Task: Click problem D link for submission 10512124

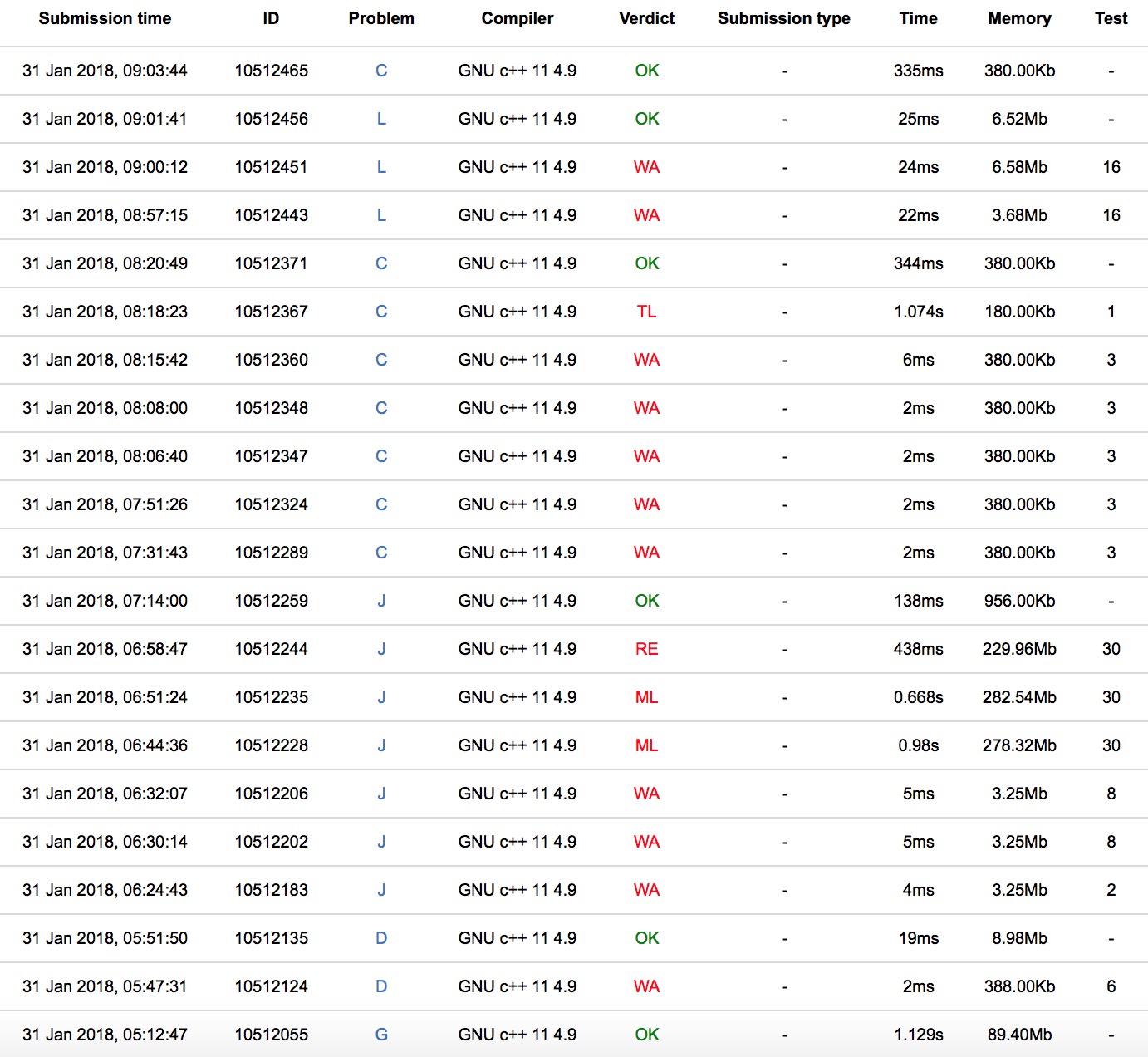Action: [381, 986]
